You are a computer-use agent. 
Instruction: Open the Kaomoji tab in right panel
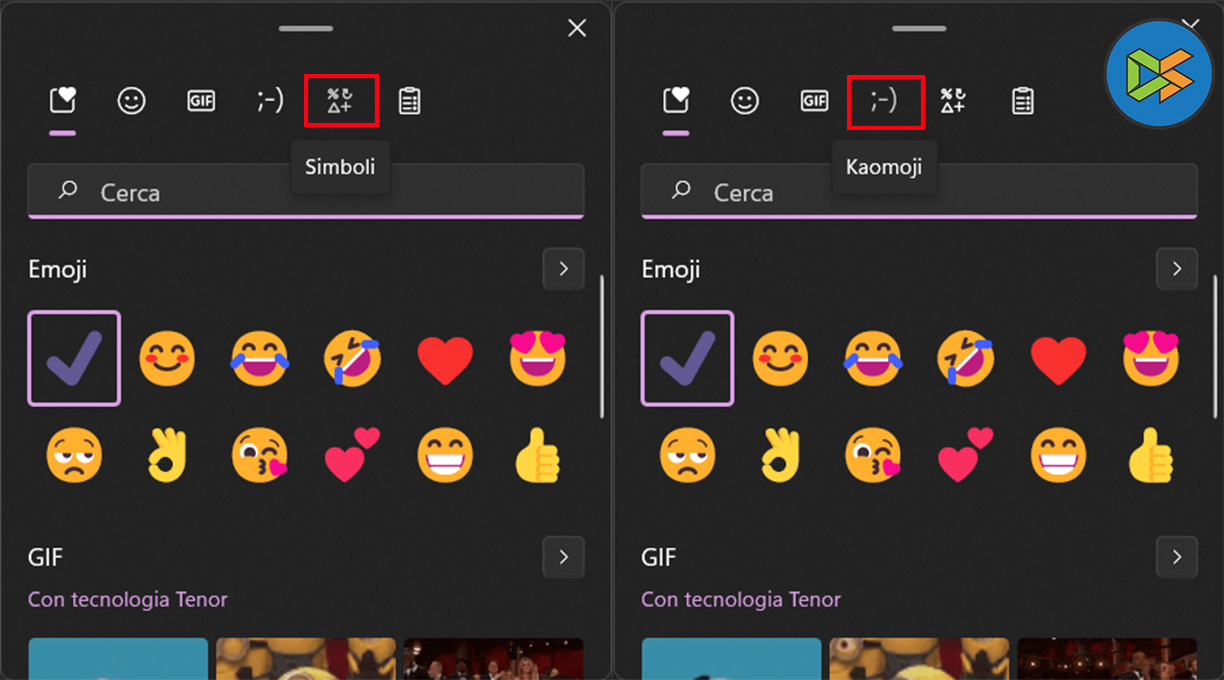tap(884, 101)
